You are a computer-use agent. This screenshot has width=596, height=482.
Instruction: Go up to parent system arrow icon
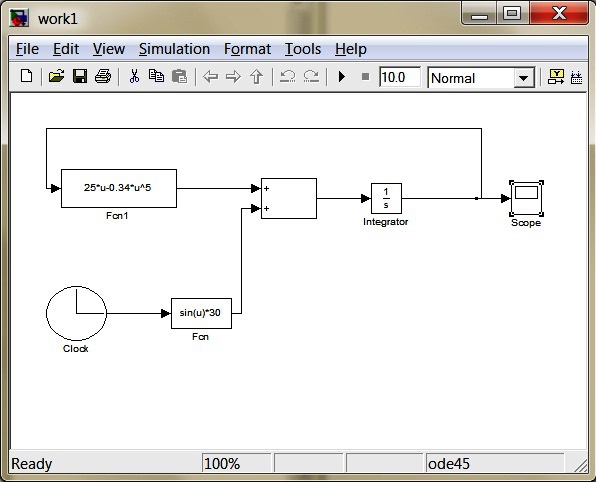(x=257, y=77)
